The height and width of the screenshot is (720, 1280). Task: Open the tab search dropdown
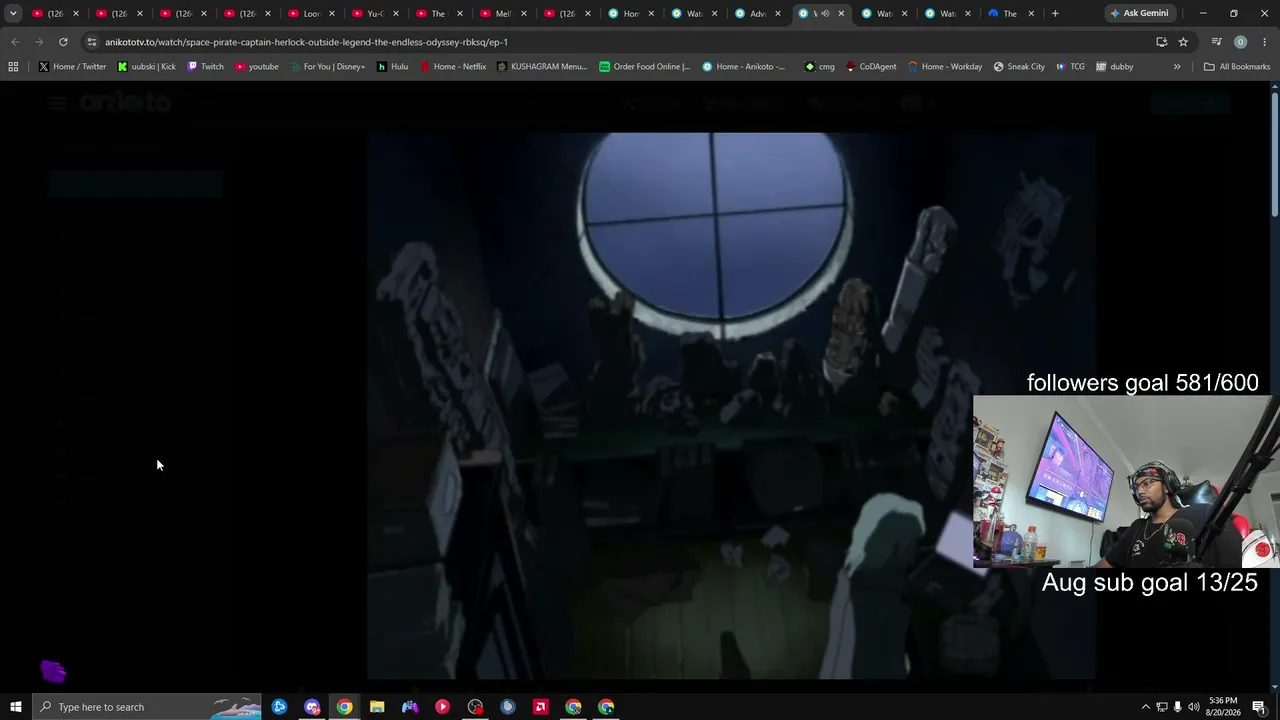(x=13, y=14)
